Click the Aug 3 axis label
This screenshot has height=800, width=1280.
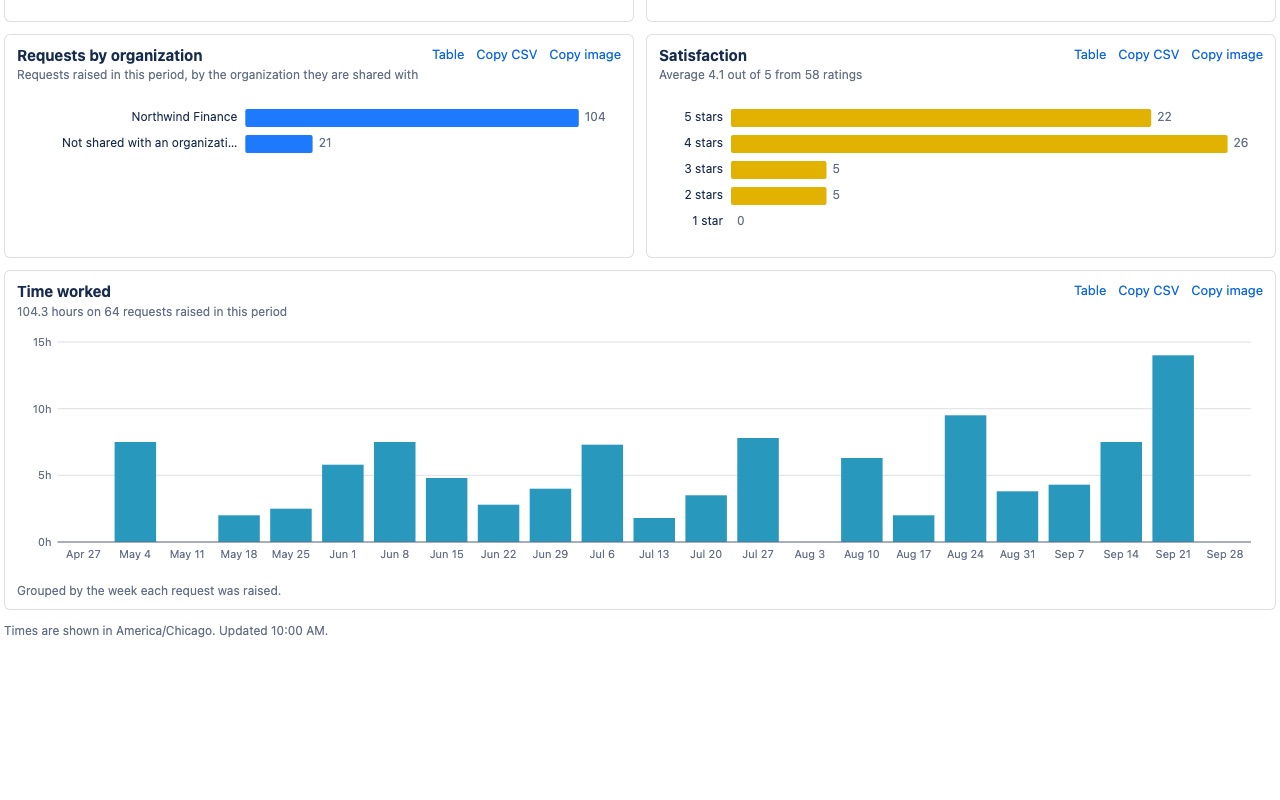point(810,554)
